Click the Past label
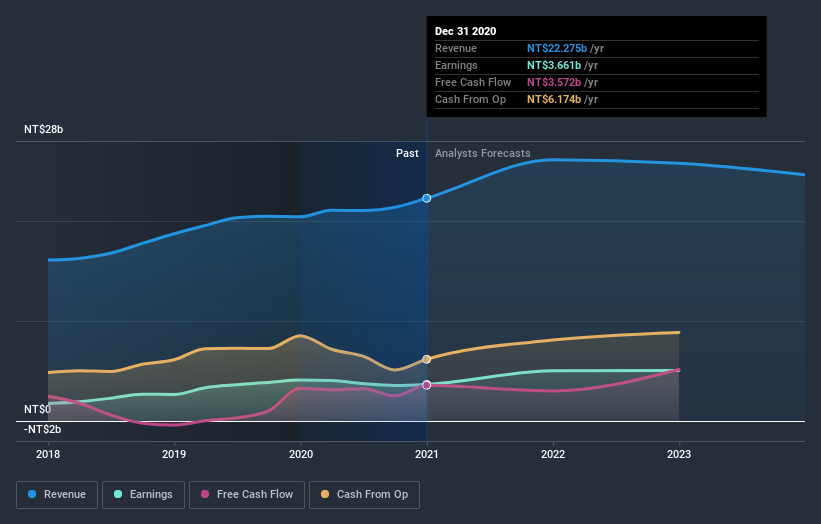821x524 pixels. [407, 153]
